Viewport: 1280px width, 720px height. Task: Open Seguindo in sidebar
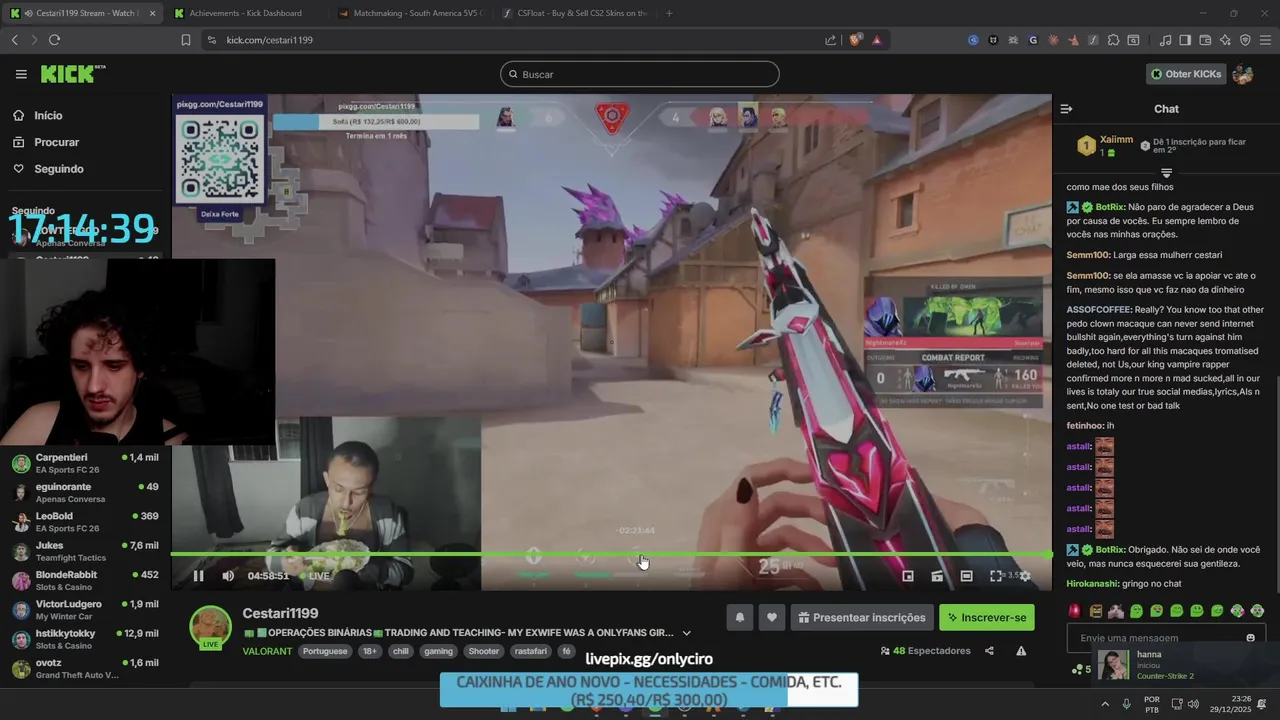coord(58,169)
